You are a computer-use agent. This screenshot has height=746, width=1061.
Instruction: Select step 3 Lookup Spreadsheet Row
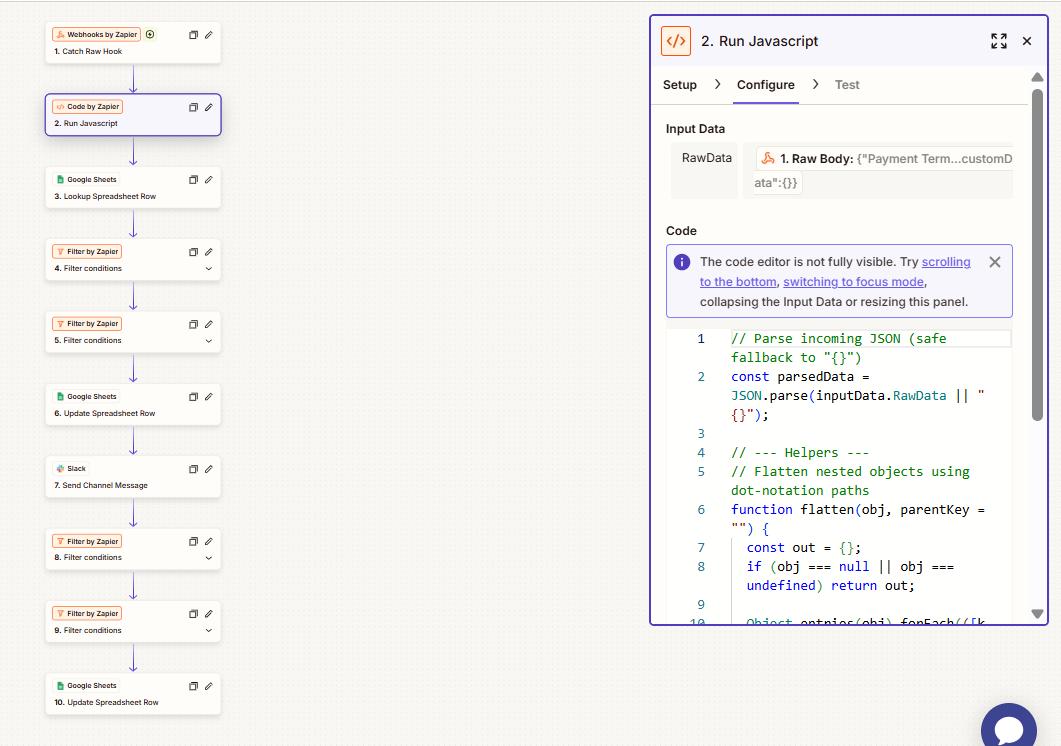133,188
